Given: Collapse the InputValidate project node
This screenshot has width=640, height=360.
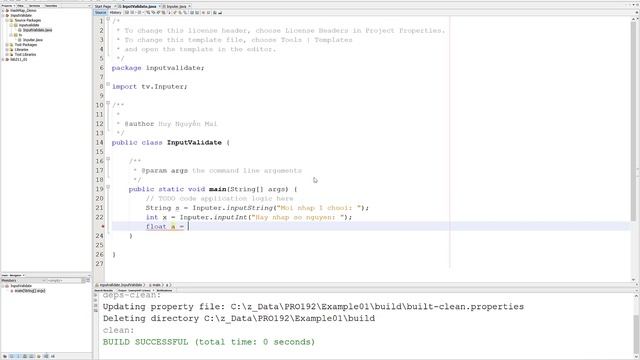Looking at the screenshot, I should tap(3, 15).
